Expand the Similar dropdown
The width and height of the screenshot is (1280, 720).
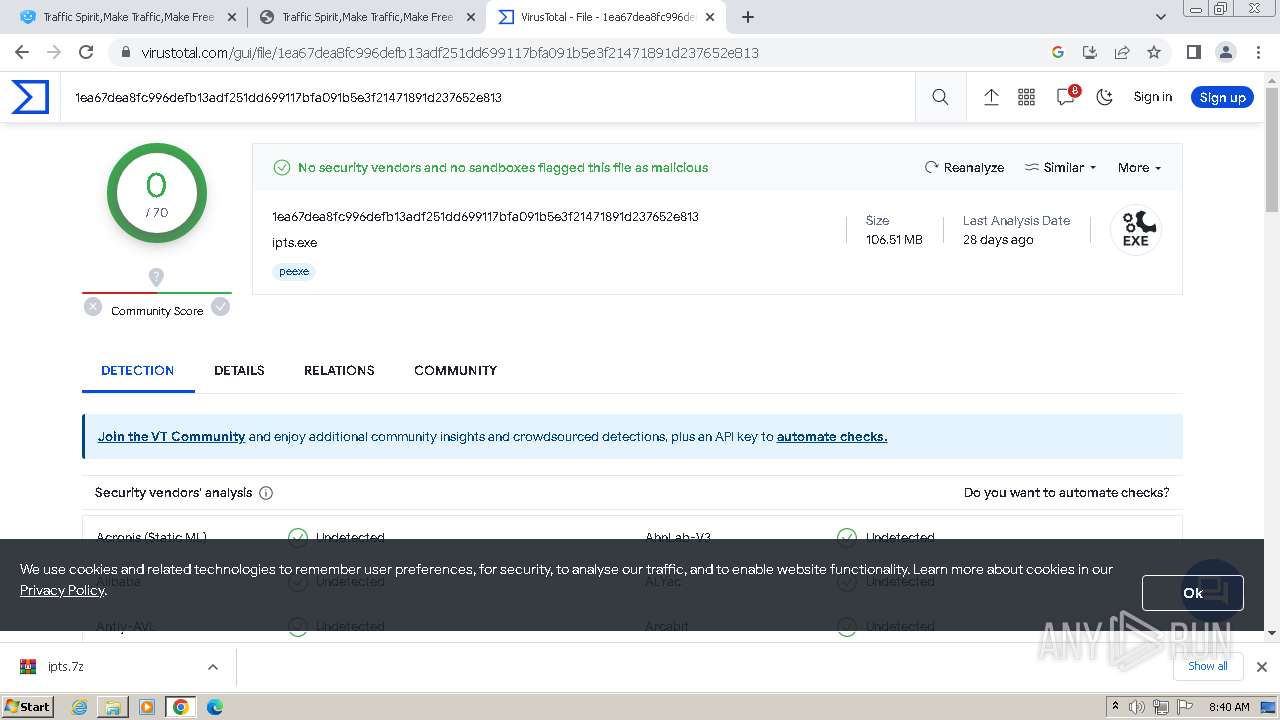[1061, 167]
